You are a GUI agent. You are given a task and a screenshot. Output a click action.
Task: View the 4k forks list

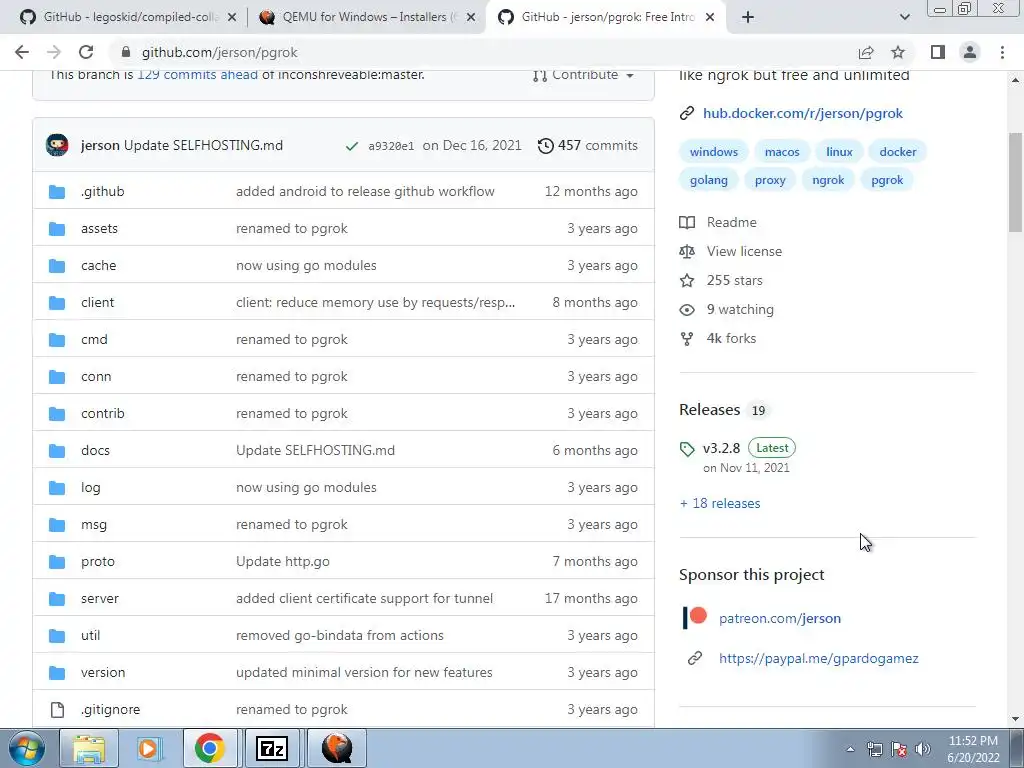tap(731, 338)
